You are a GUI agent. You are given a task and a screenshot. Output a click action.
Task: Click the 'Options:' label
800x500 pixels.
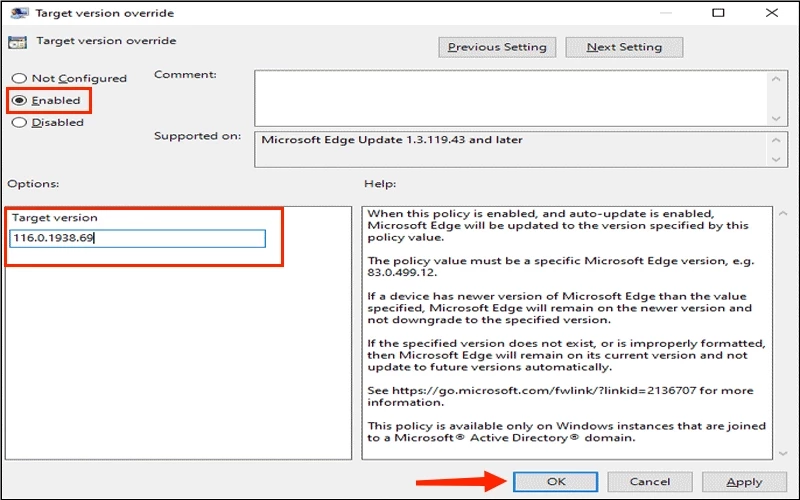tap(33, 184)
